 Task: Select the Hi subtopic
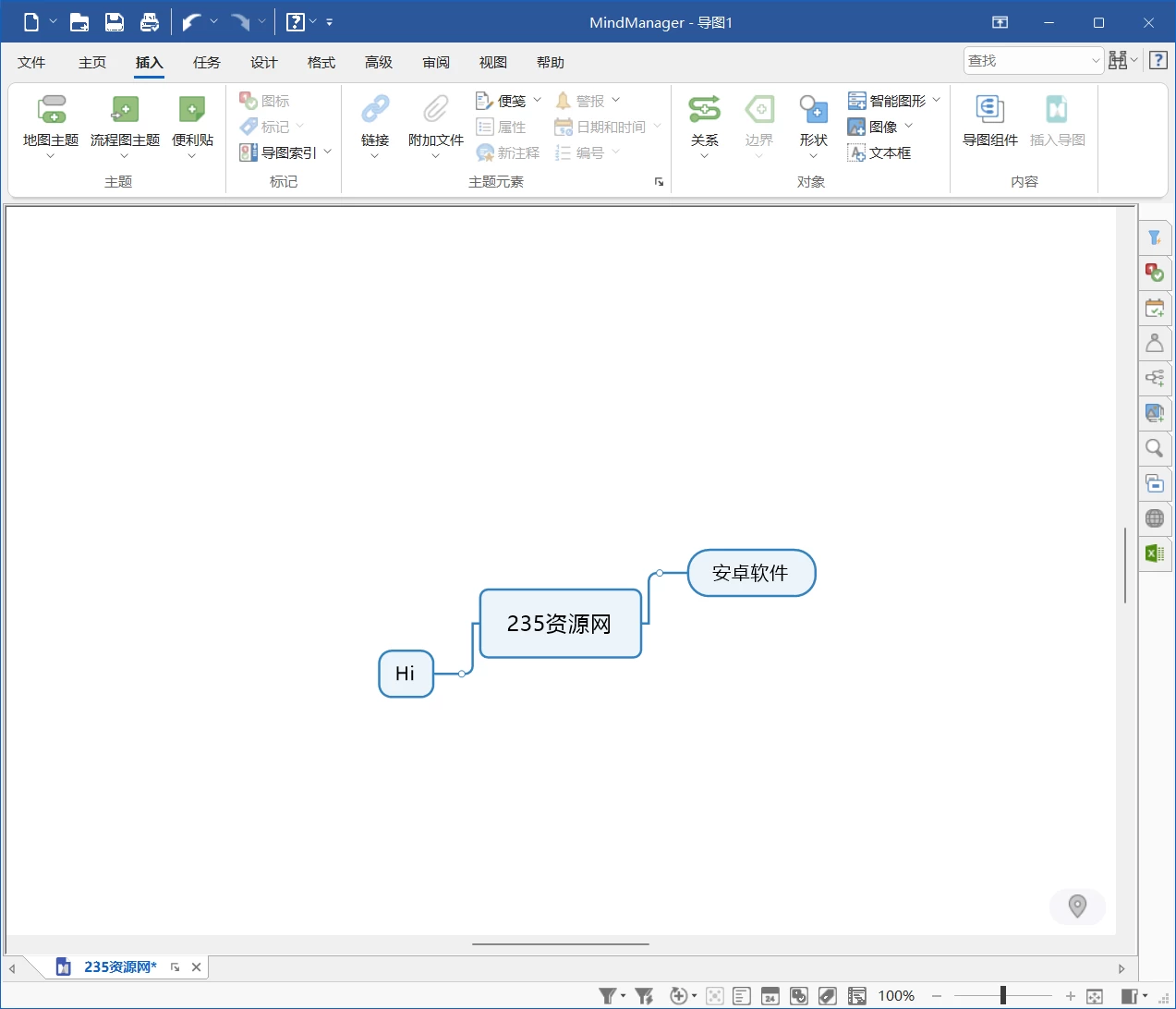[x=406, y=674]
